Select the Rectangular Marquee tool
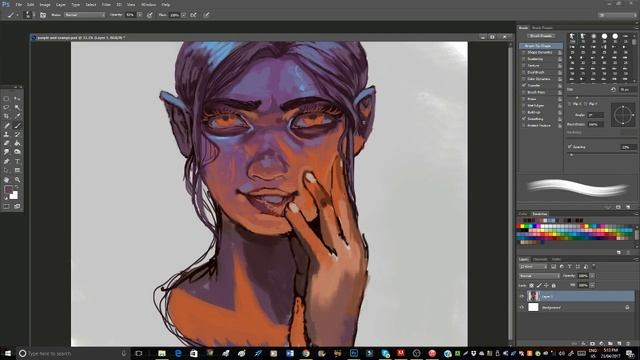640x360 pixels. (x=6, y=98)
